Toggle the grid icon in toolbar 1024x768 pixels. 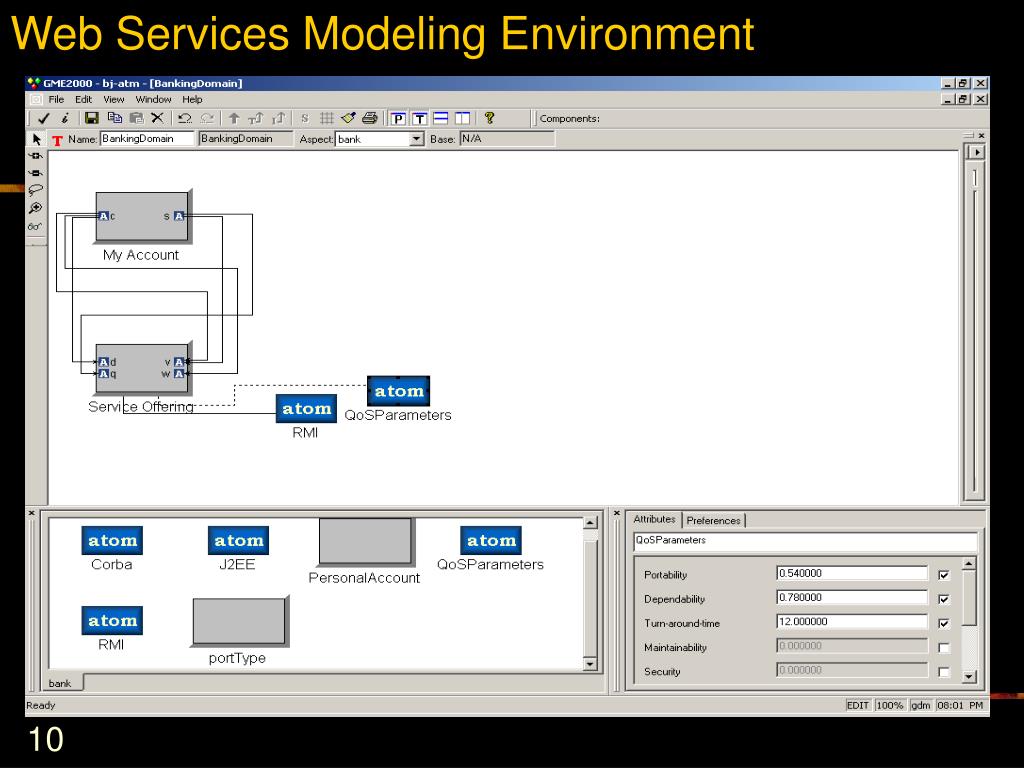pos(326,118)
